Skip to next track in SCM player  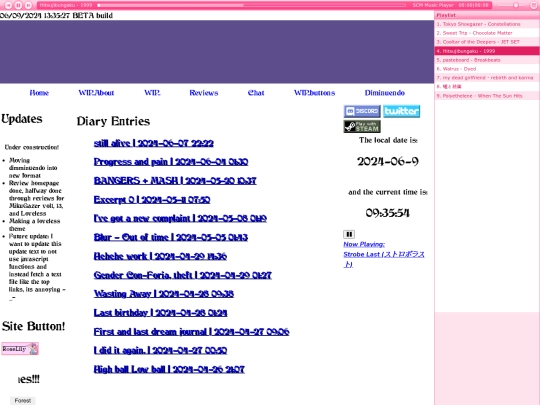click(29, 5)
